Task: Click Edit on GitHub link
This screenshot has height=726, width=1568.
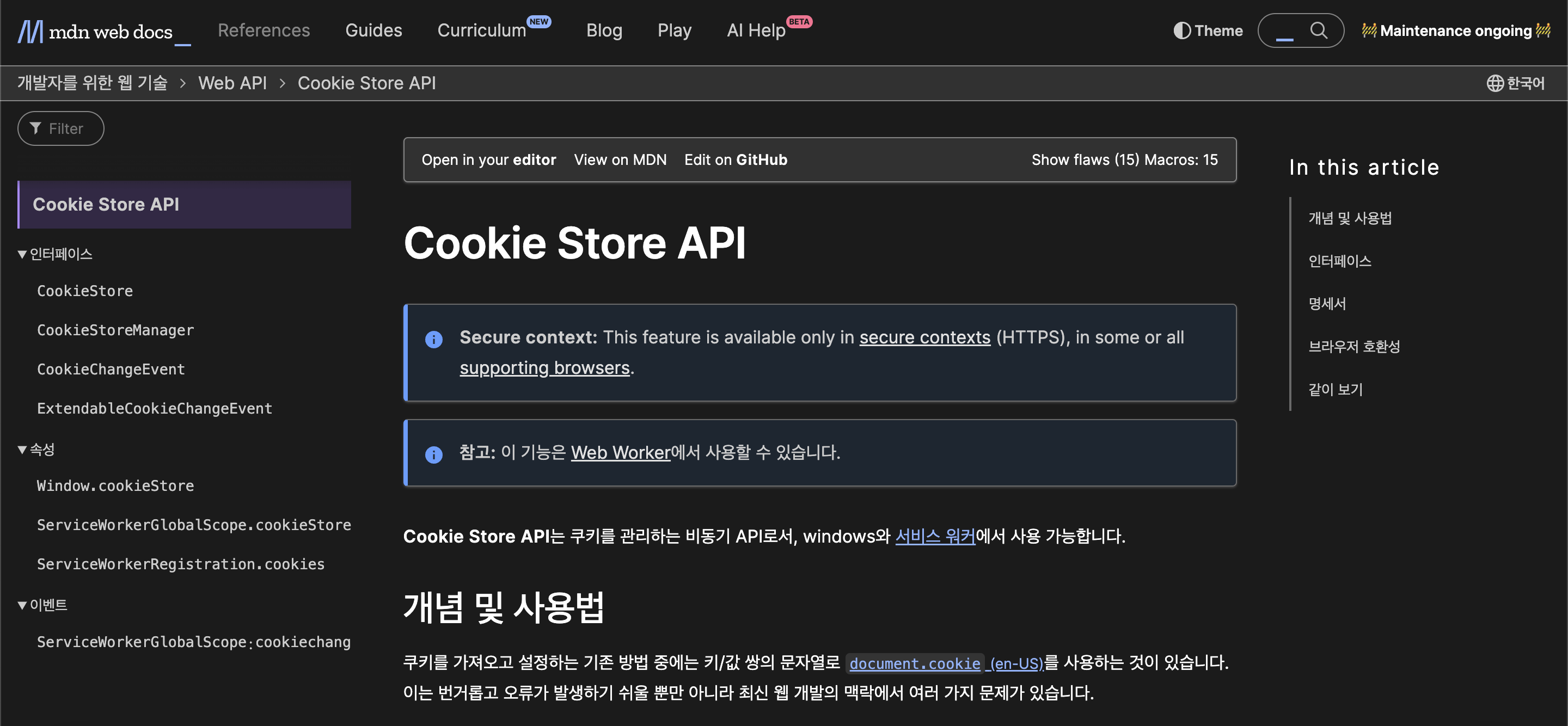Action: [x=736, y=159]
